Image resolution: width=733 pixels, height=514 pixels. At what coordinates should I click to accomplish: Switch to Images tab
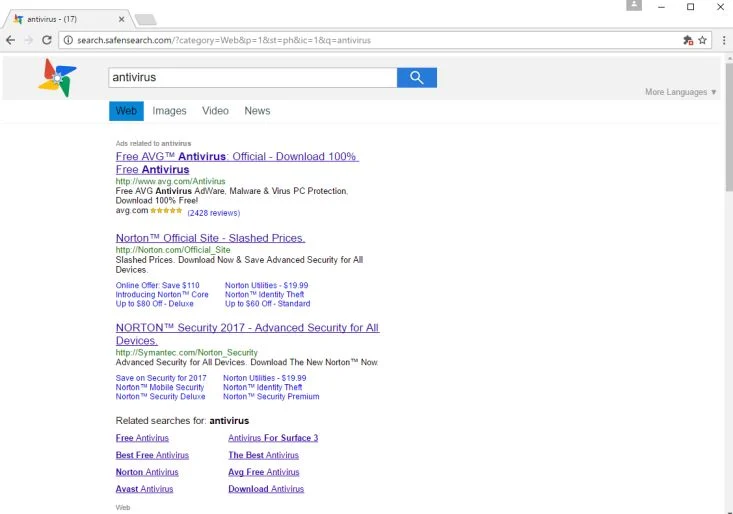click(169, 111)
